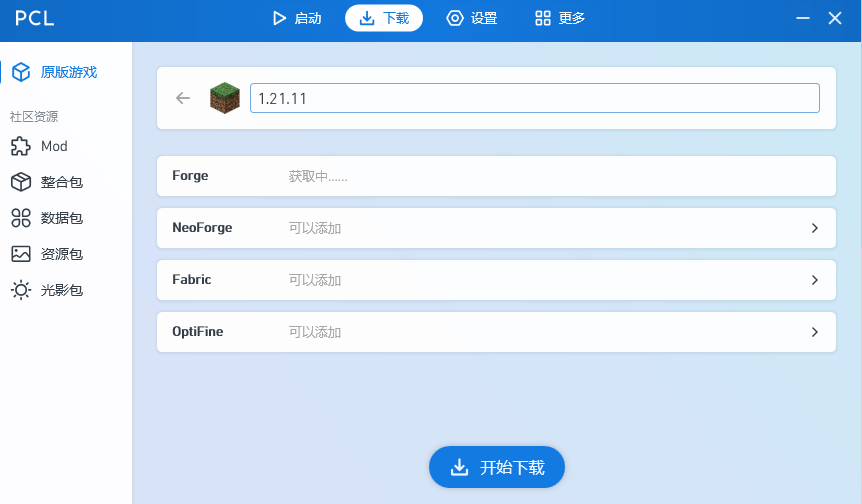Close the PCL launcher window

tap(835, 18)
